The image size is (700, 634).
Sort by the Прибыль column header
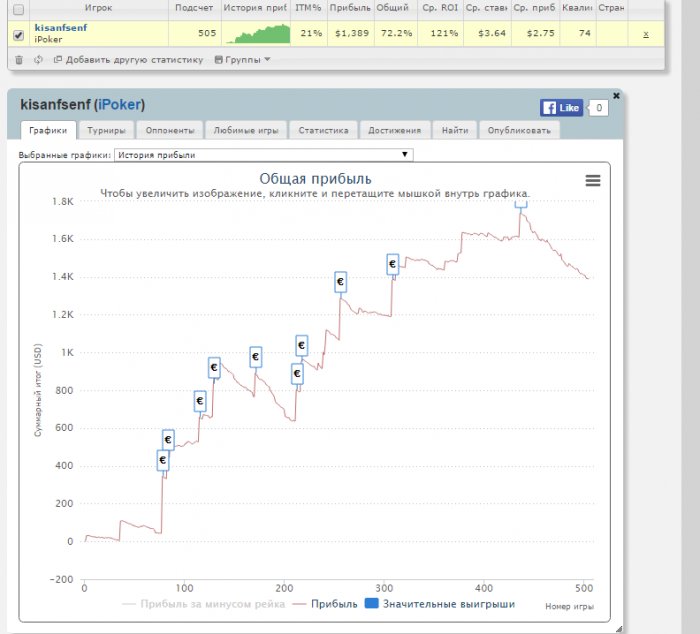pos(350,8)
